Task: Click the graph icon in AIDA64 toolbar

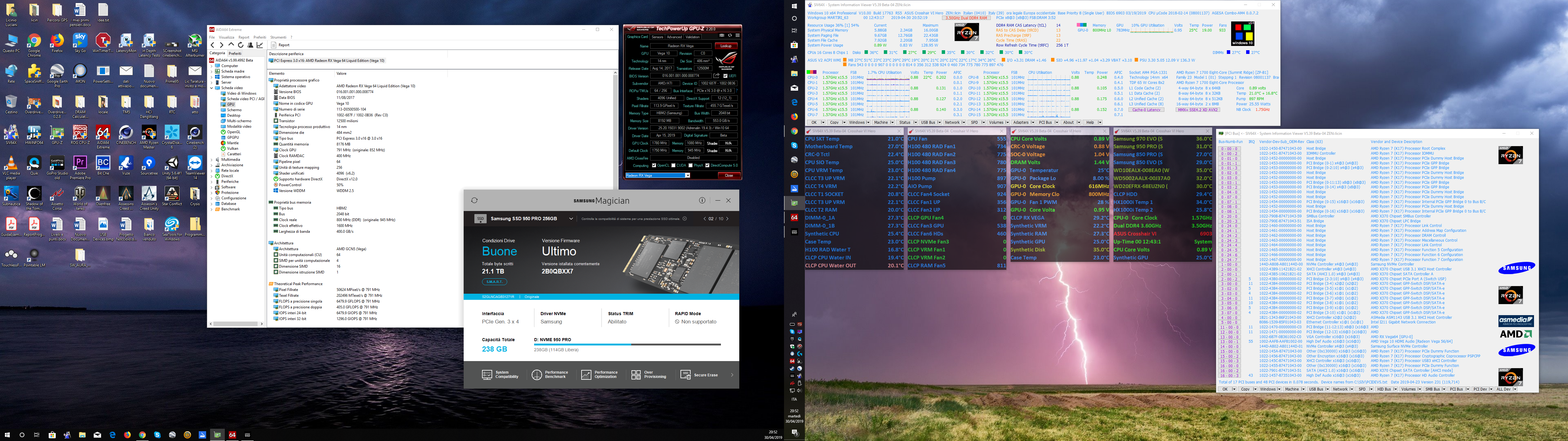Action: pos(260,45)
